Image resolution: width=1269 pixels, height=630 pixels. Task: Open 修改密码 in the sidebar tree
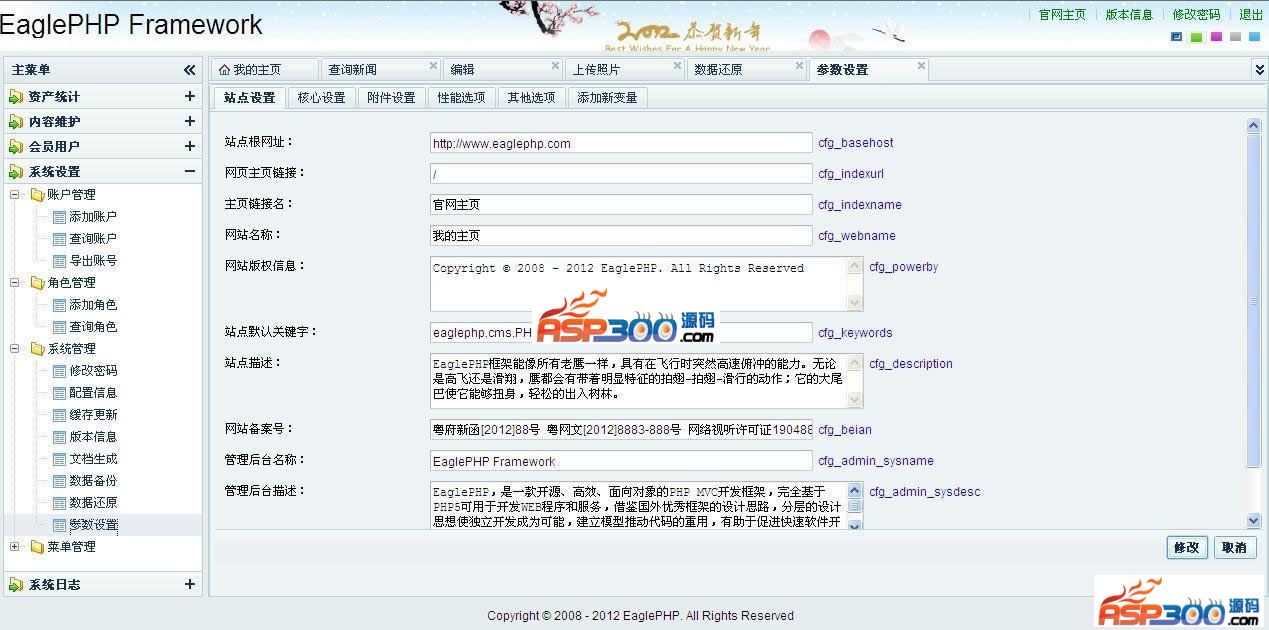(93, 370)
